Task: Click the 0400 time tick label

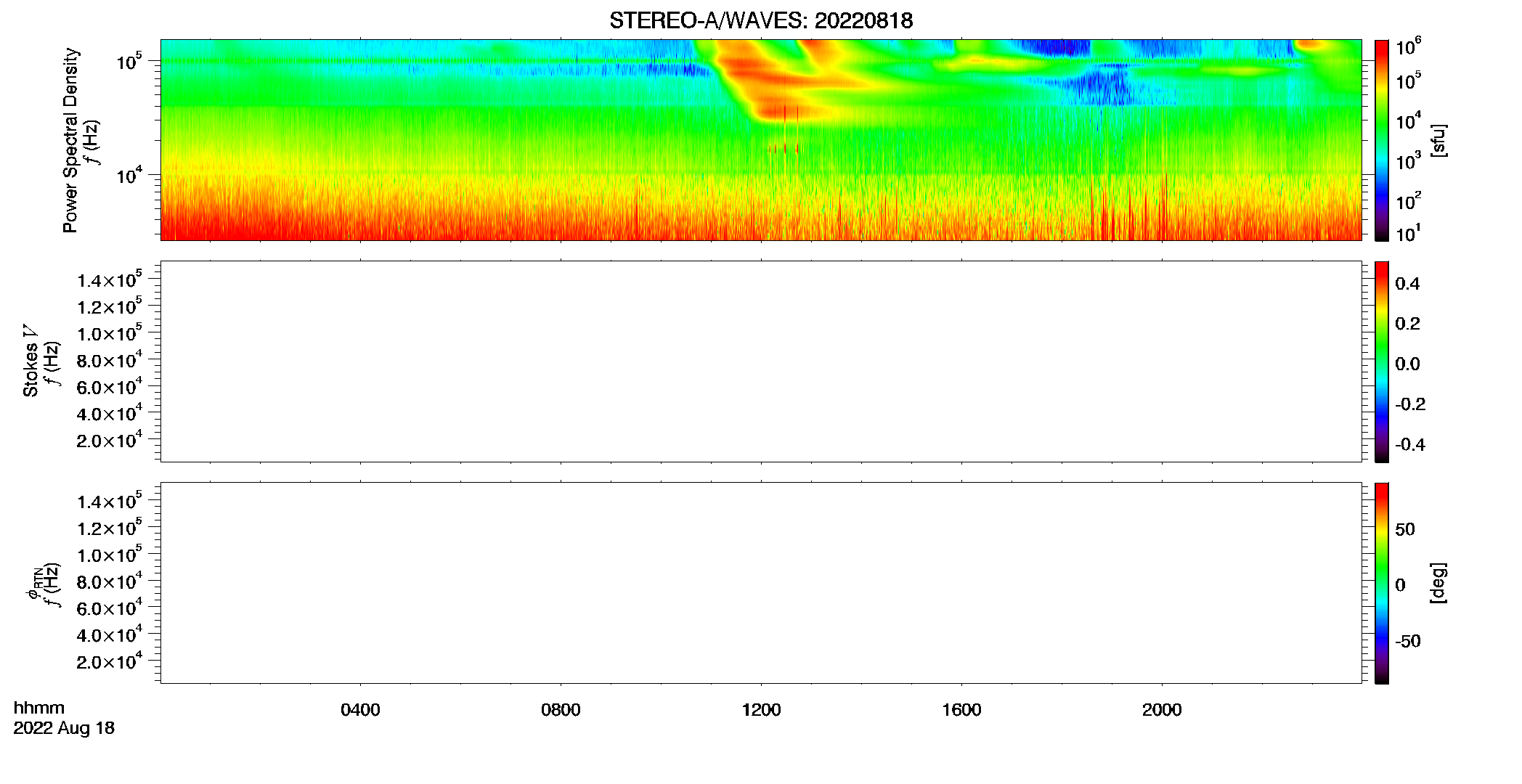Action: (x=360, y=710)
